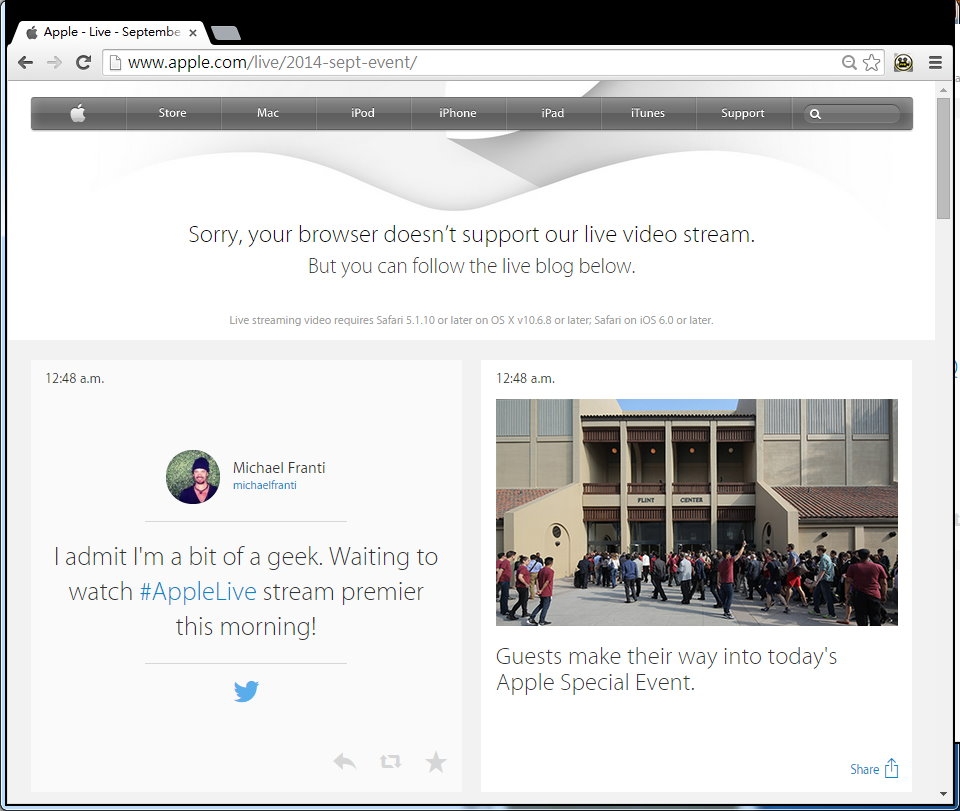
Task: Go back using the browser back arrow
Action: pos(25,62)
